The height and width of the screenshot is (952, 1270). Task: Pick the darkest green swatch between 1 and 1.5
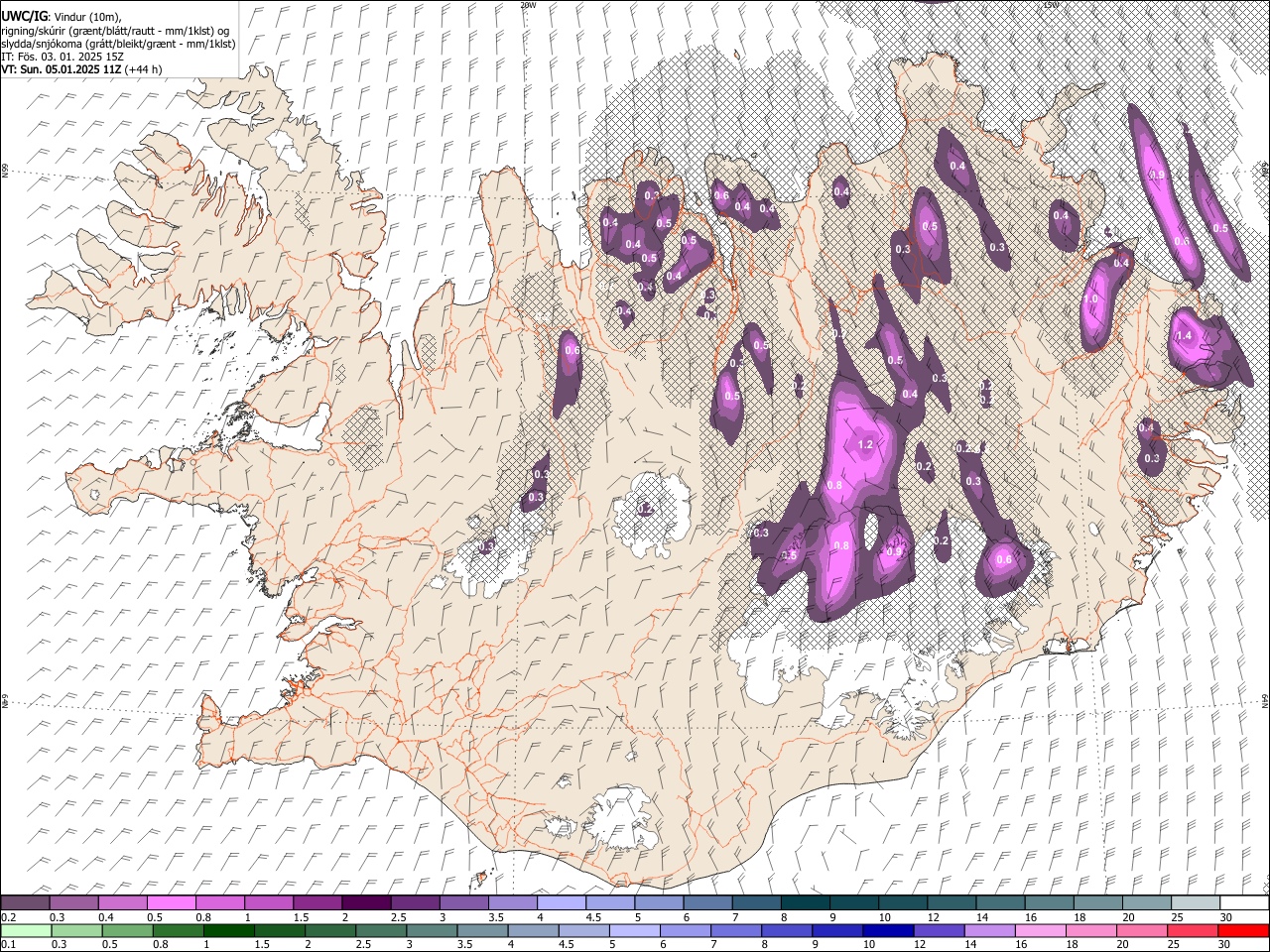click(x=228, y=930)
